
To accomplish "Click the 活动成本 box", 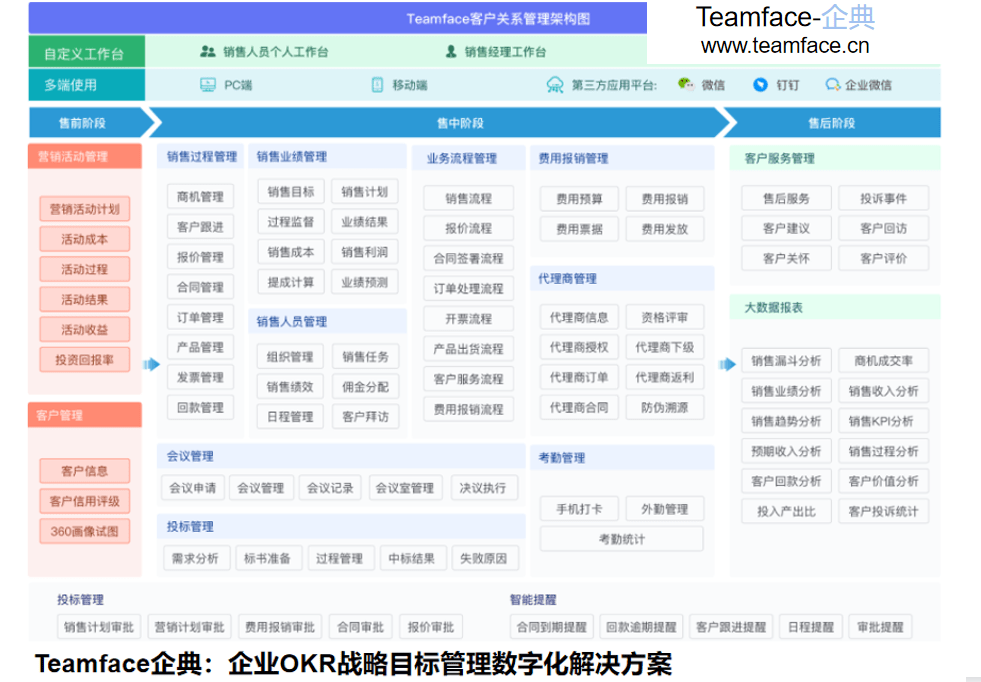I will point(84,239).
